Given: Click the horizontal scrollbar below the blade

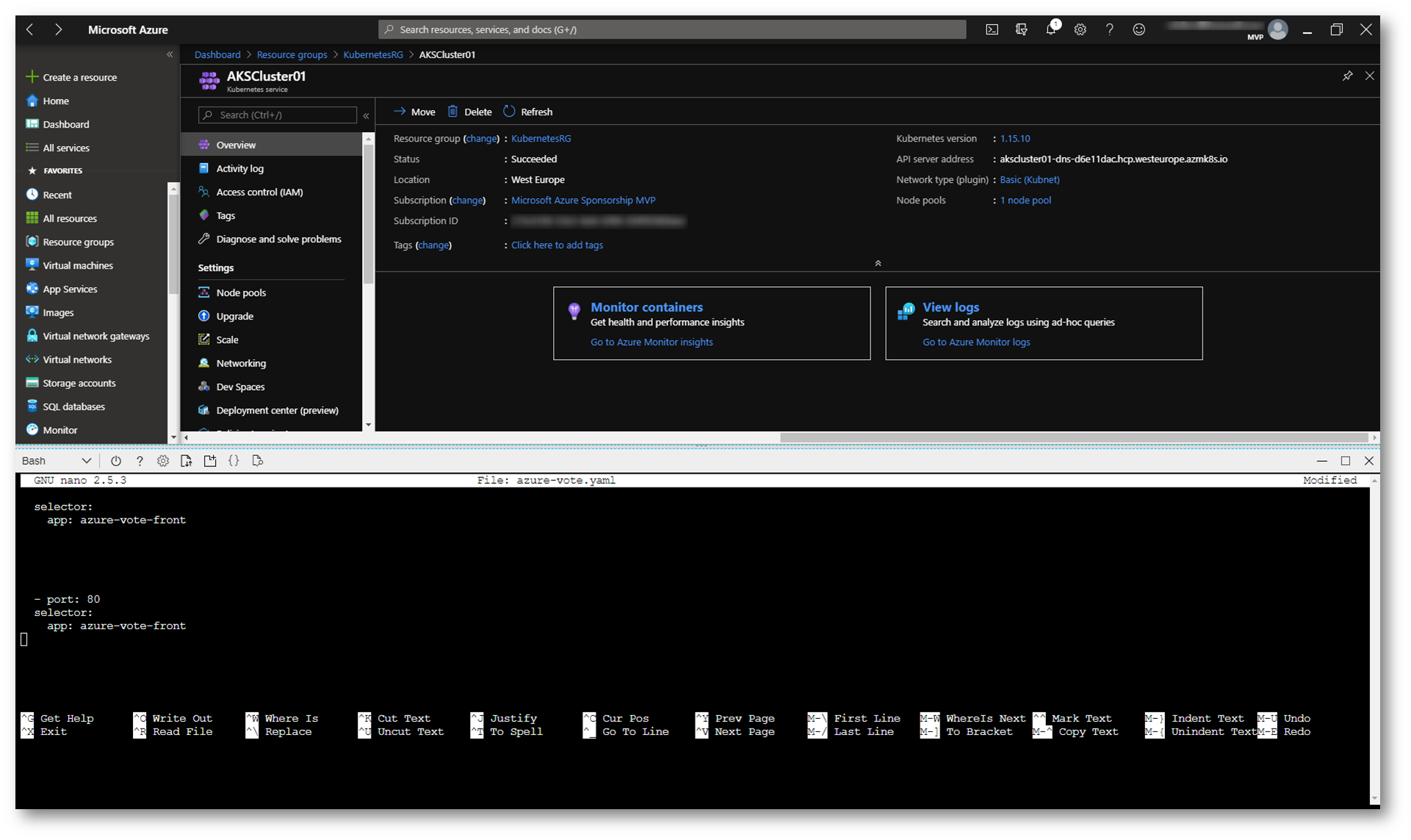Looking at the screenshot, I should 1072,438.
